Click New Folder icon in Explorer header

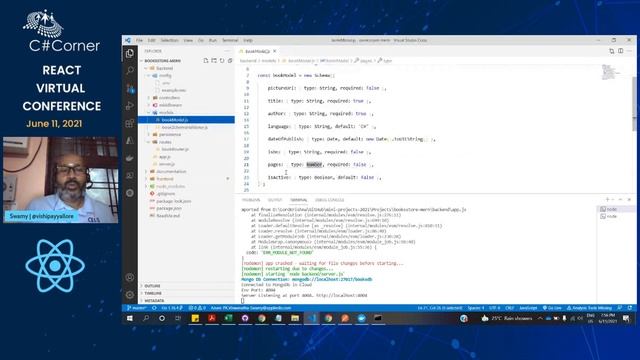tap(214, 61)
